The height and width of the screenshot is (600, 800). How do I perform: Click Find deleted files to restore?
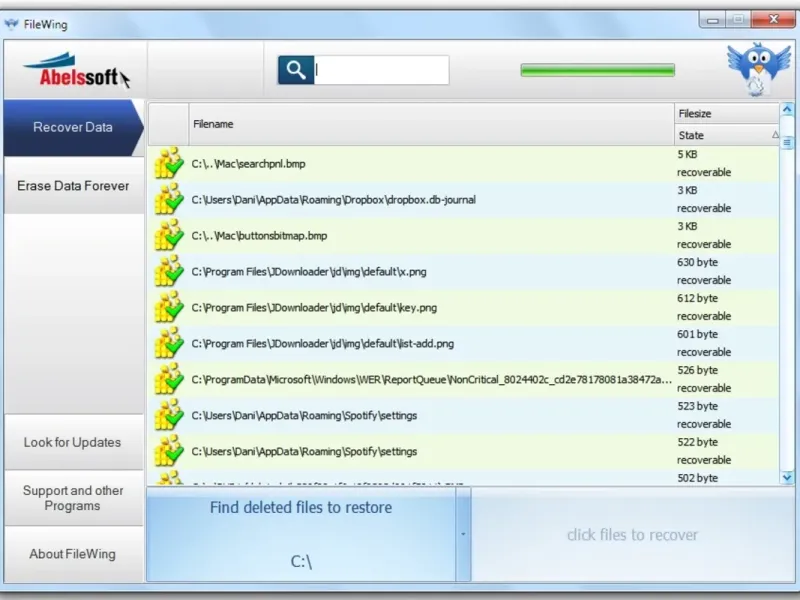[301, 534]
